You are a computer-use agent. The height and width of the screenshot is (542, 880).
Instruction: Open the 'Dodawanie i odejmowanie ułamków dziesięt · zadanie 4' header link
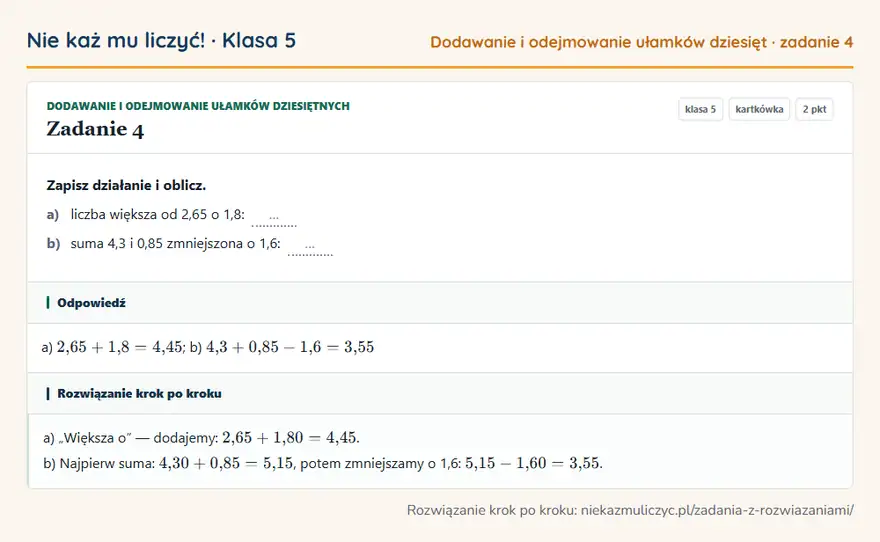[641, 42]
